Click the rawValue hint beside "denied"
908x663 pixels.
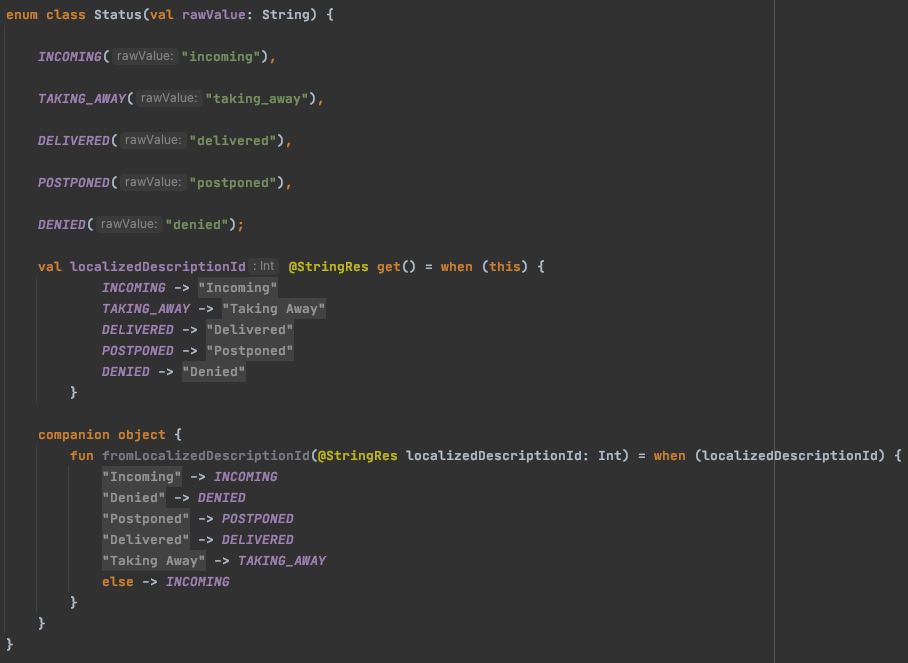[129, 224]
